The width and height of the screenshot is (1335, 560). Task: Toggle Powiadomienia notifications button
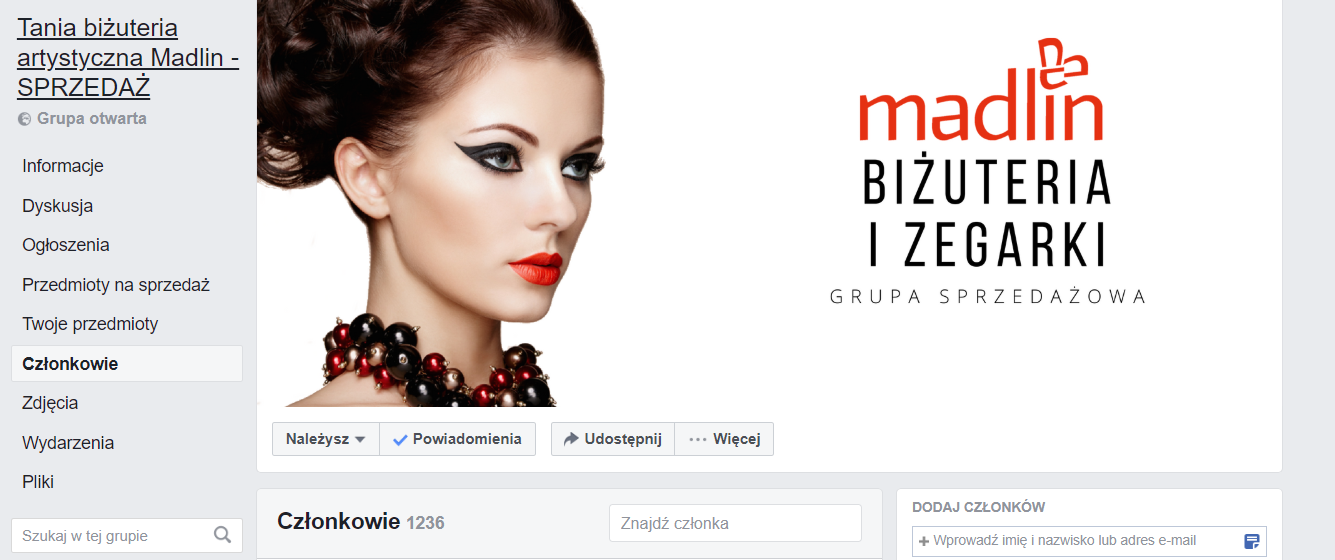click(x=457, y=439)
